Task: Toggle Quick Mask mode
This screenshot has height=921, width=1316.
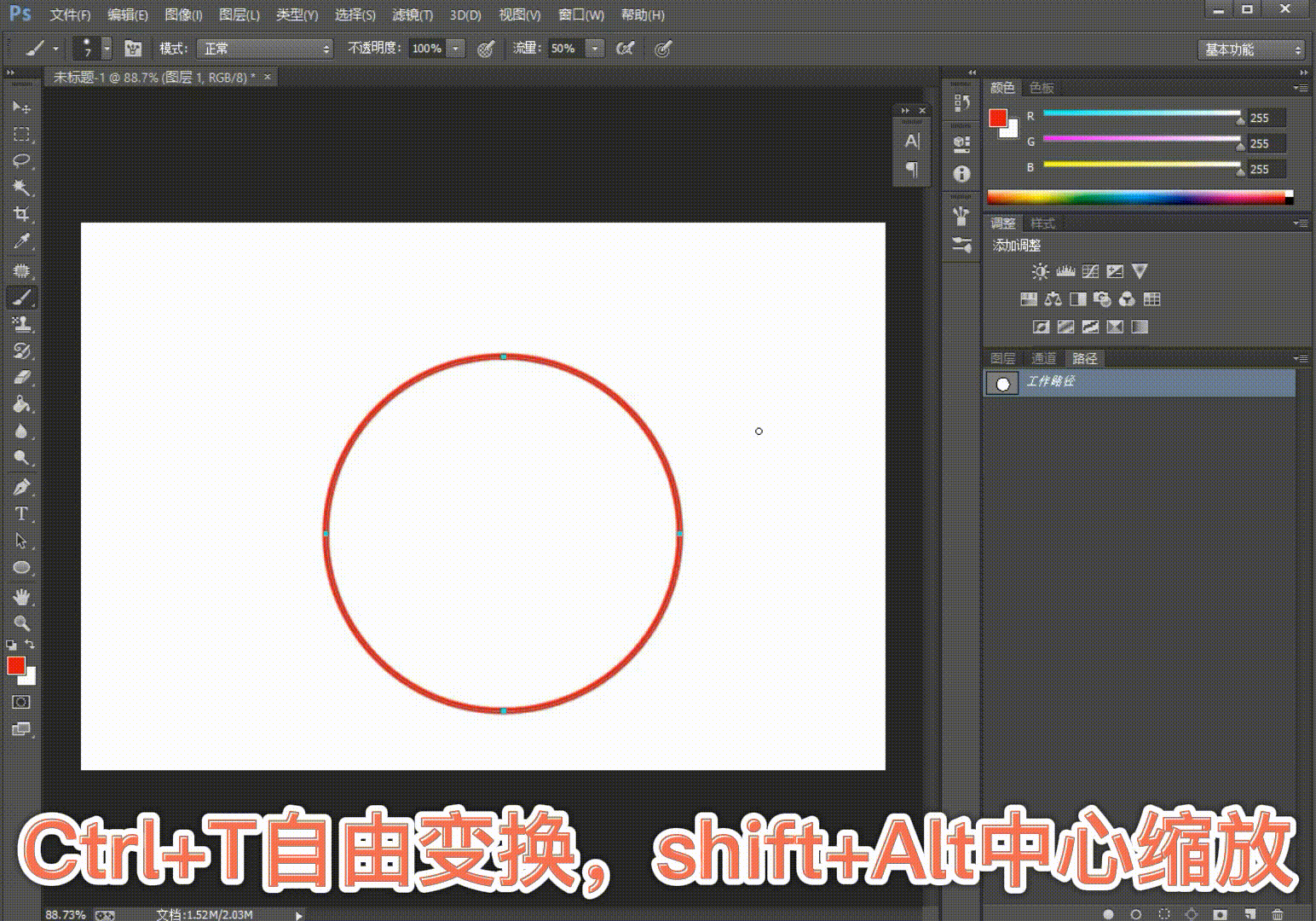Action: click(x=21, y=702)
